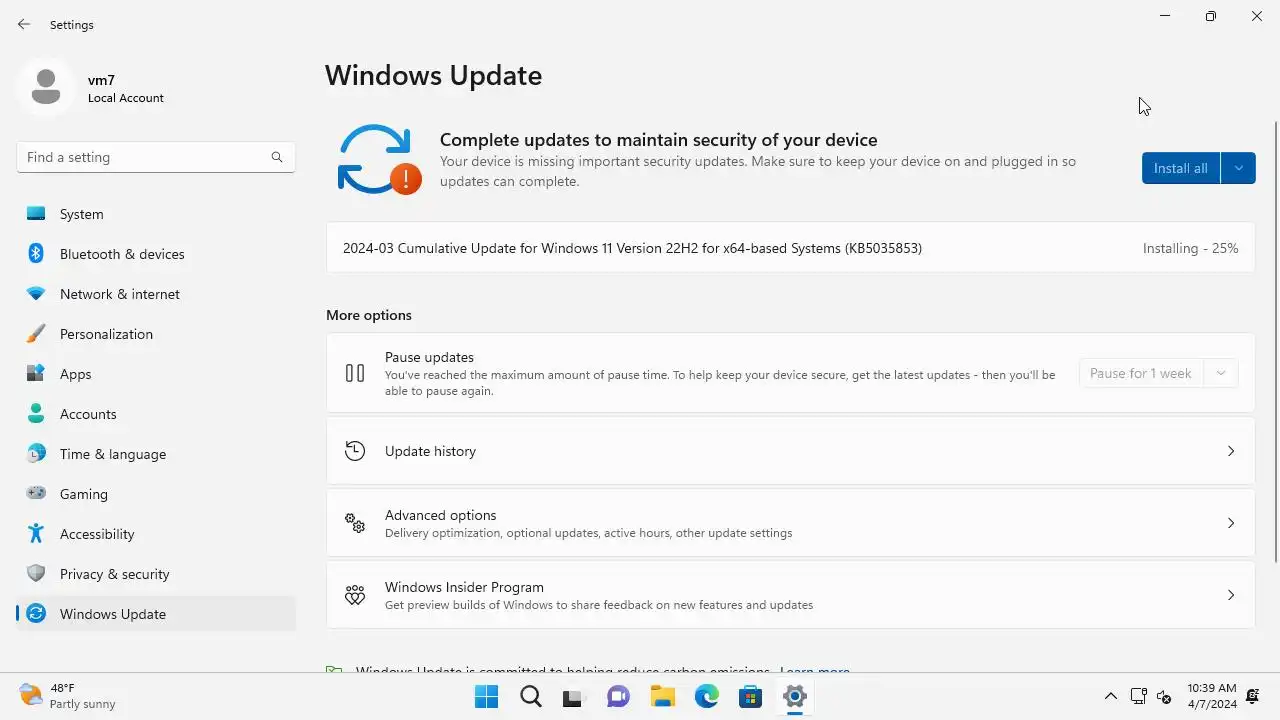Select Windows Update in sidebar
The height and width of the screenshot is (720, 1280).
pos(156,614)
